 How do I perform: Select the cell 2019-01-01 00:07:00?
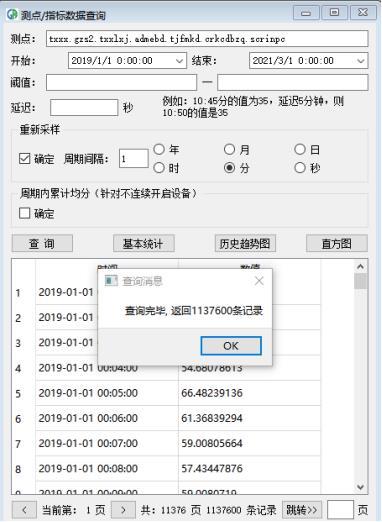point(107,443)
